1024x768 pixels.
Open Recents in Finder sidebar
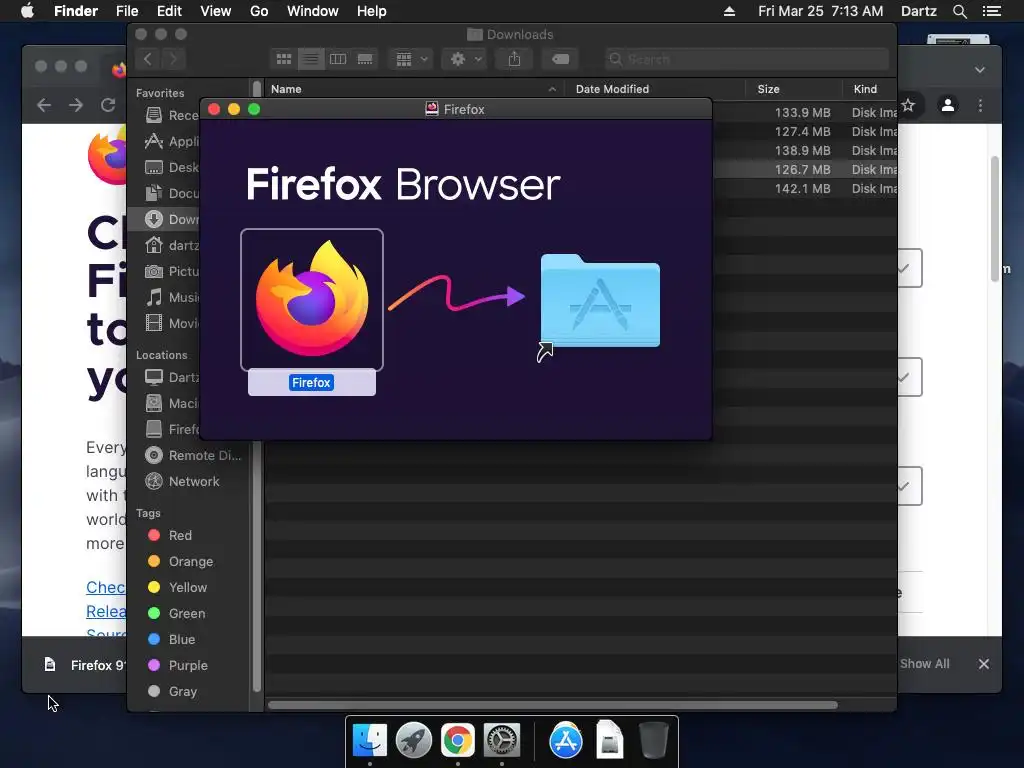[172, 116]
